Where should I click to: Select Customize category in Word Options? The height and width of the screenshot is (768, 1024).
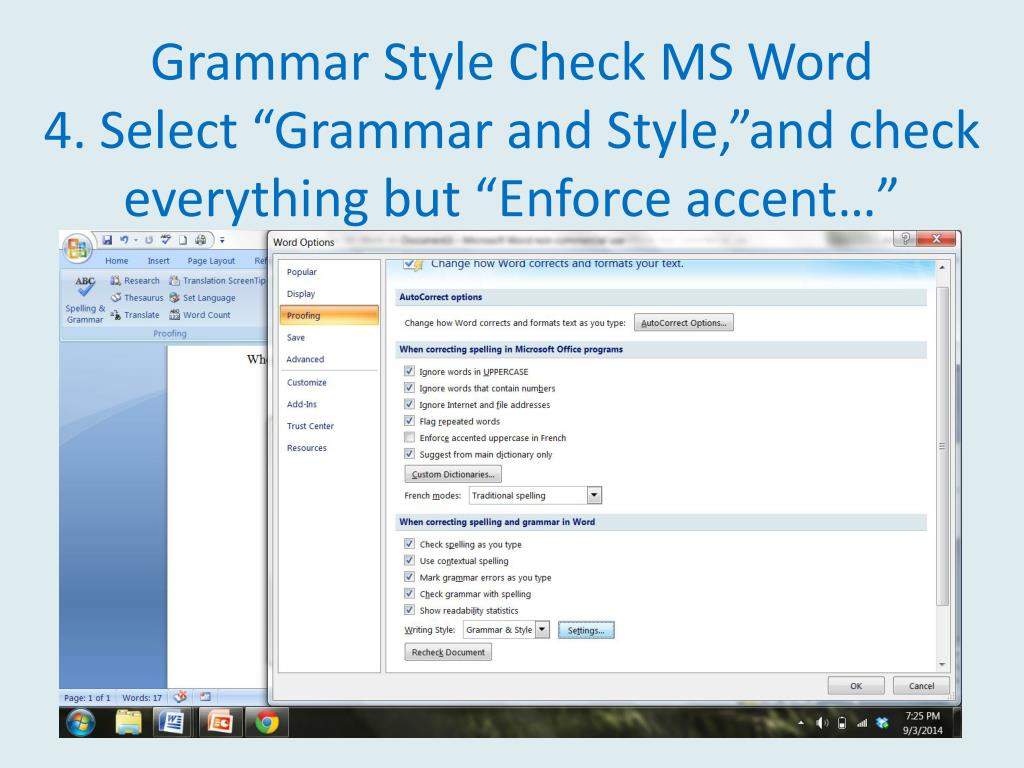click(329, 383)
